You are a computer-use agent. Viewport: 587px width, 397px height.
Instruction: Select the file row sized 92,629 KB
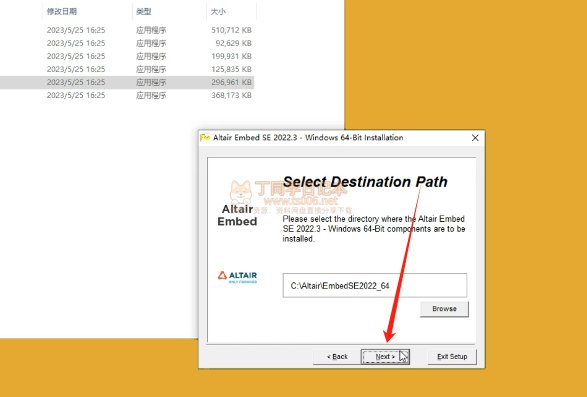click(x=127, y=43)
